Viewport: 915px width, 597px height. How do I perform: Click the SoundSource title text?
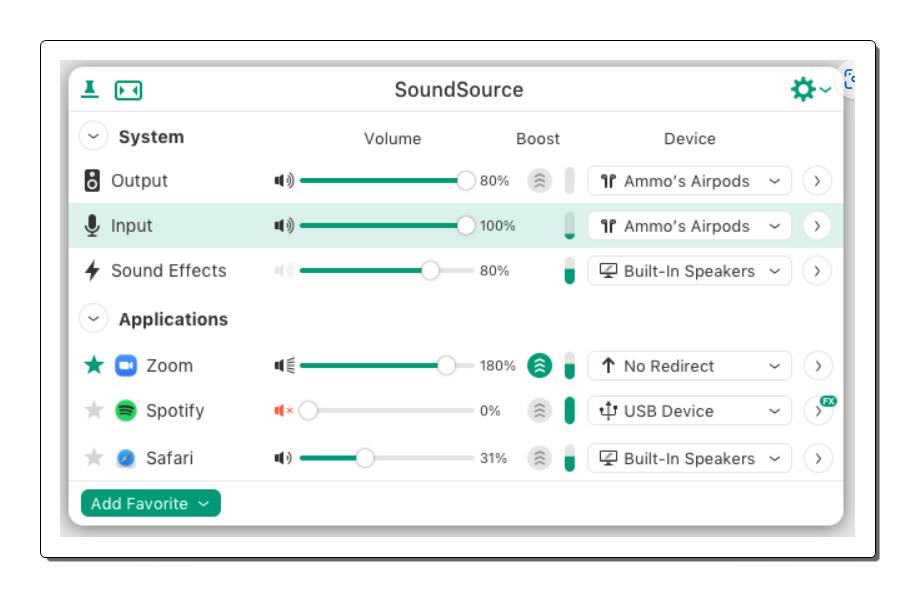coord(459,89)
